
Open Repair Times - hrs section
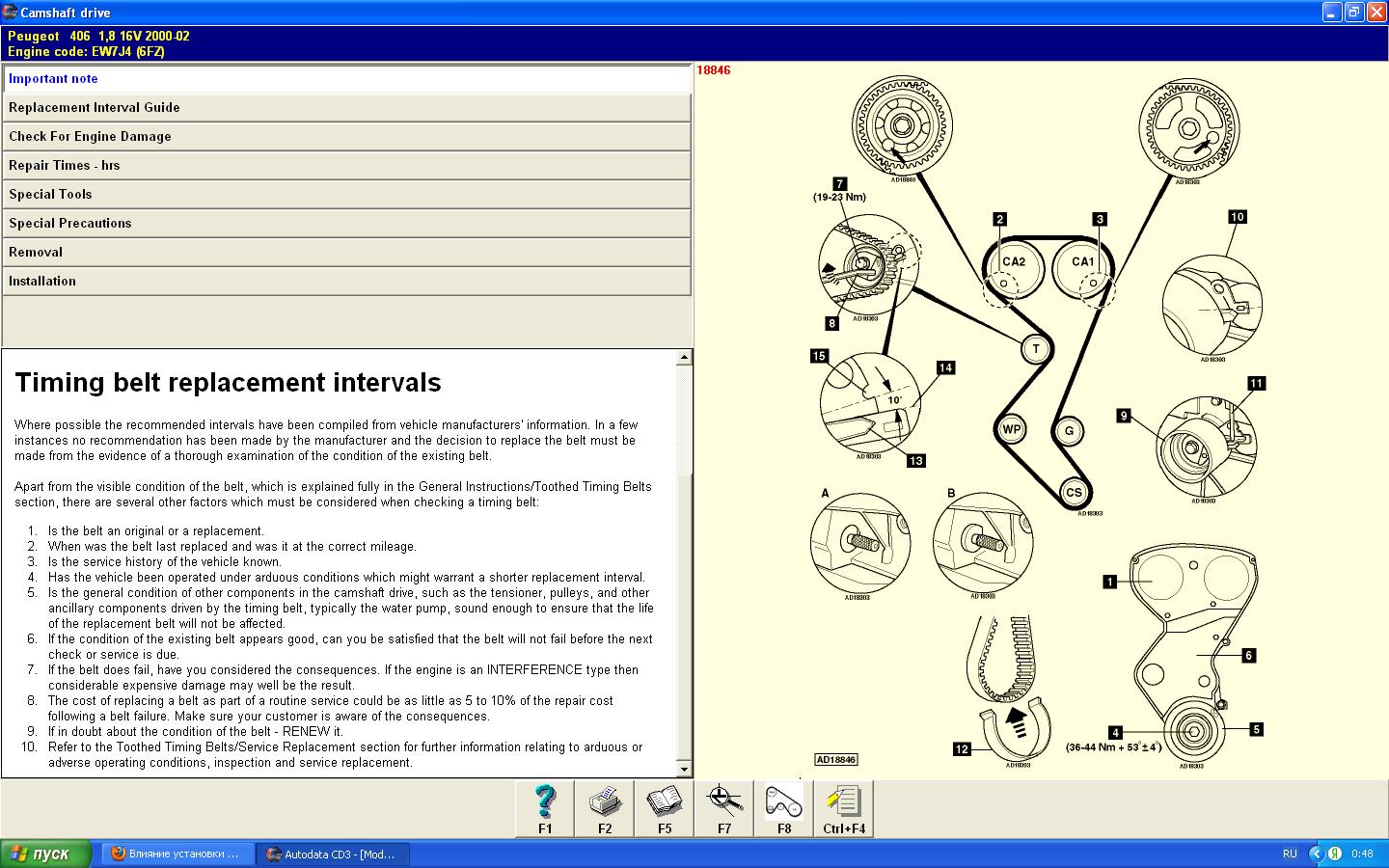click(346, 166)
